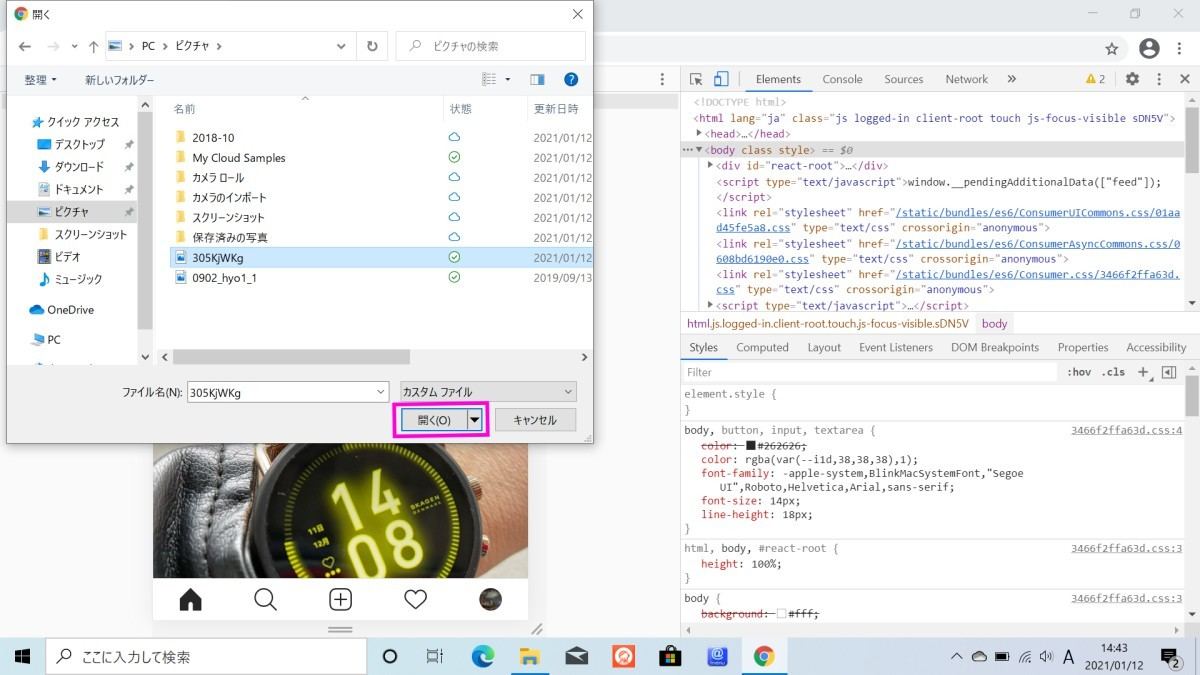Open the recent locations dropdown arrow
Image resolution: width=1200 pixels, height=675 pixels.
coord(74,46)
